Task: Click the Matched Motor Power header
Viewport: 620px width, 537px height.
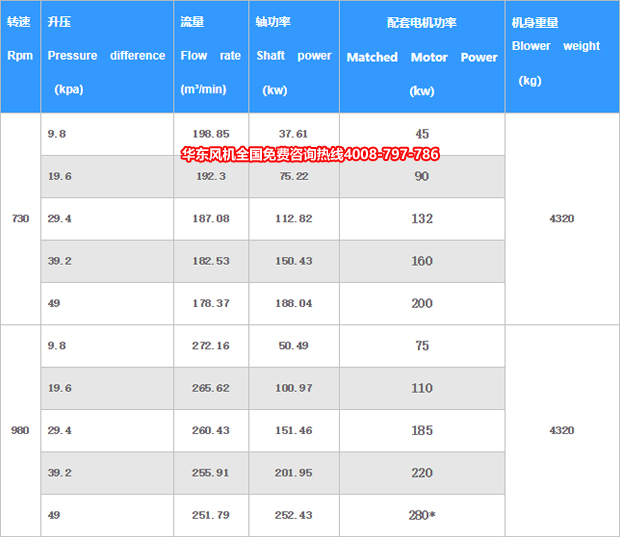Action: 421,57
